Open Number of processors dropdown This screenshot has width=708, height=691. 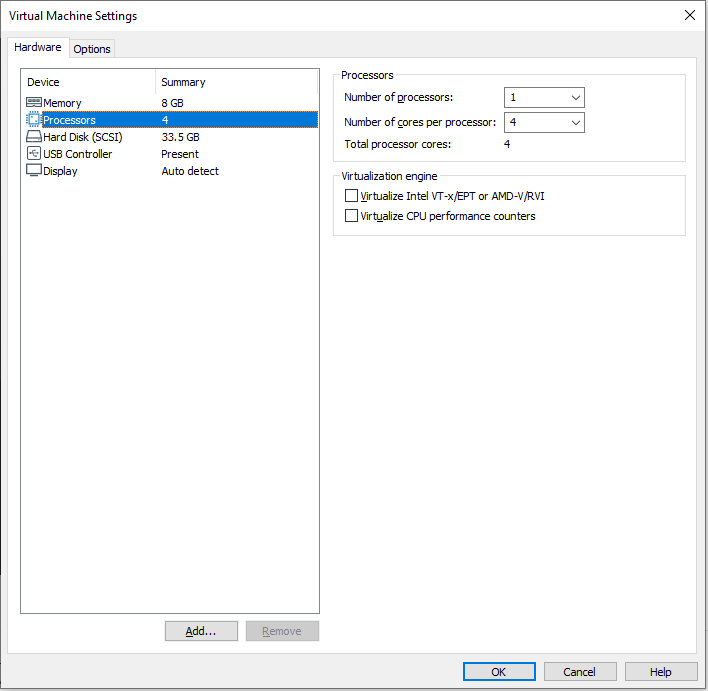(x=544, y=98)
